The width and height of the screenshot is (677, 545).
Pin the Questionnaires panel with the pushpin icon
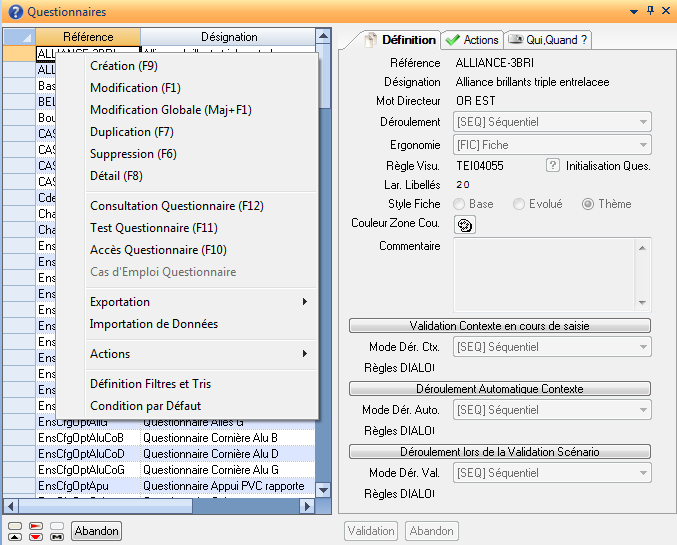(x=650, y=11)
